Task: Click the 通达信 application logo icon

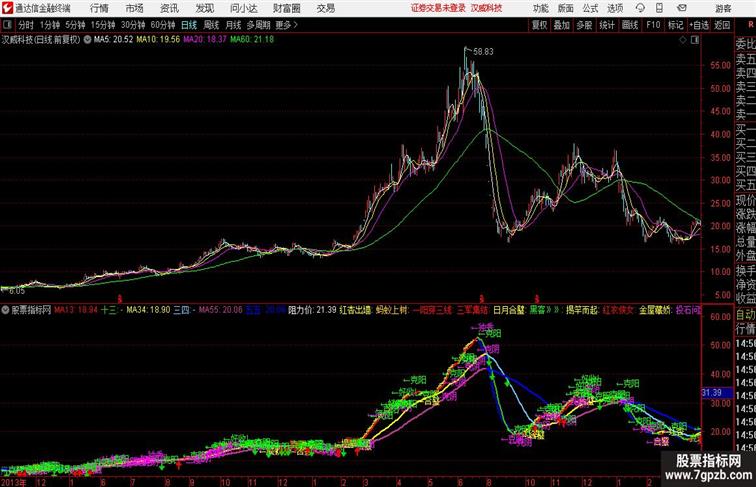Action: [x=7, y=8]
